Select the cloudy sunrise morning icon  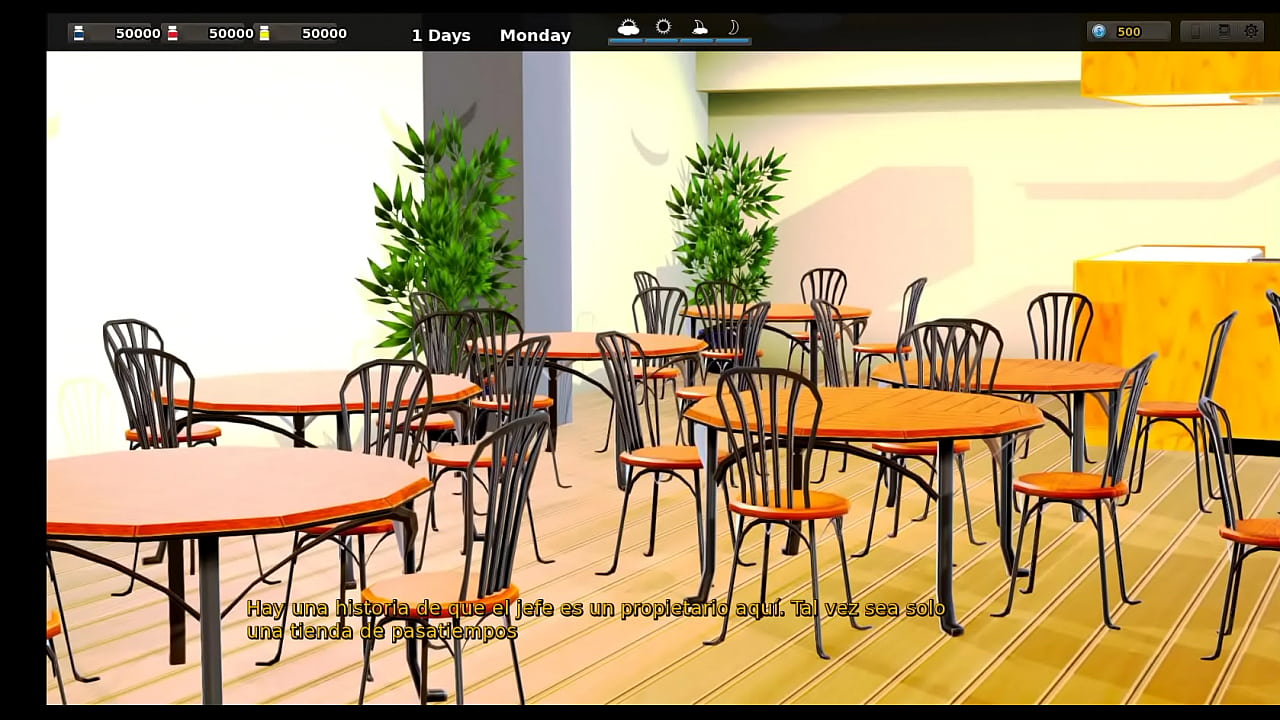click(x=628, y=27)
